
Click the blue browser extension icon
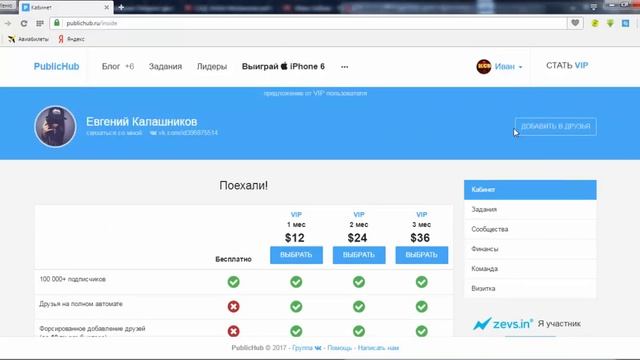pyautogui.click(x=626, y=23)
